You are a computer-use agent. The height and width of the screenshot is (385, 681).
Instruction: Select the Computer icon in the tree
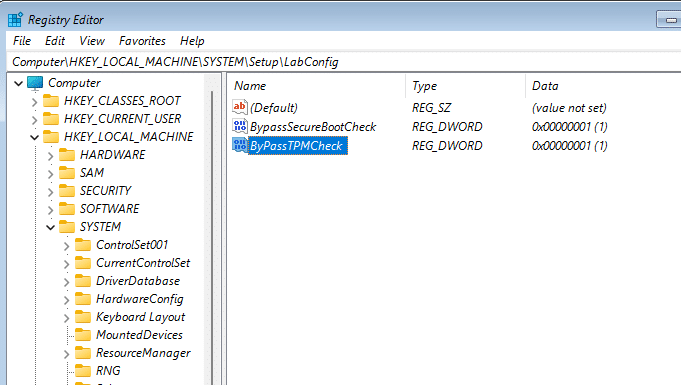35,83
